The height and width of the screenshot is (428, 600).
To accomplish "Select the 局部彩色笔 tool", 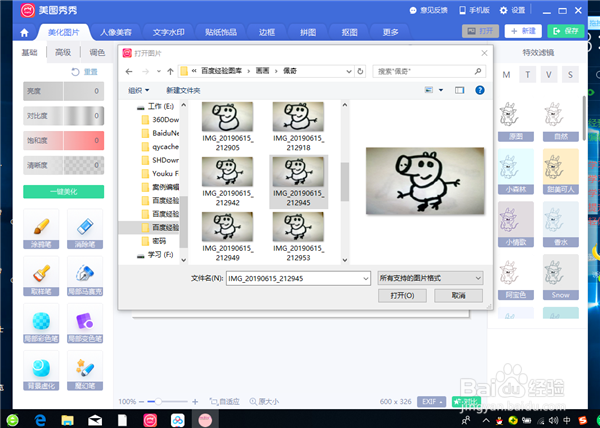I will (41, 323).
